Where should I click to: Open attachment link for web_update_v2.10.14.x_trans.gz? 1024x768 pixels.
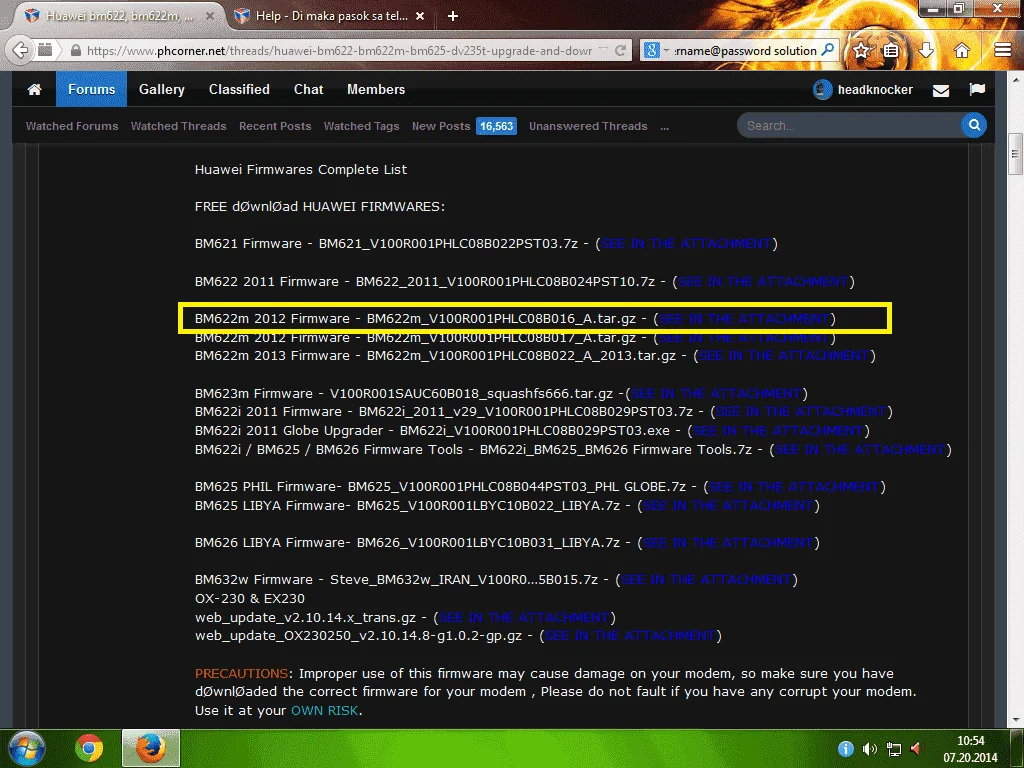coord(524,617)
